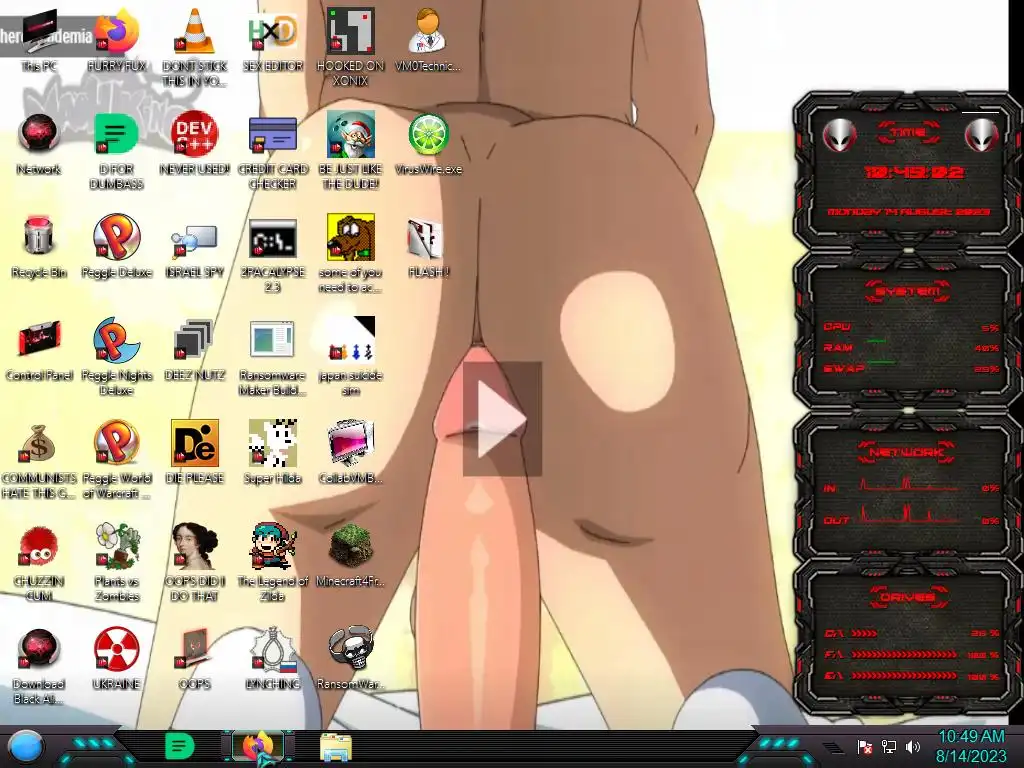Launch The Legend of Zilda shortcut
The image size is (1024, 768).
pos(273,563)
